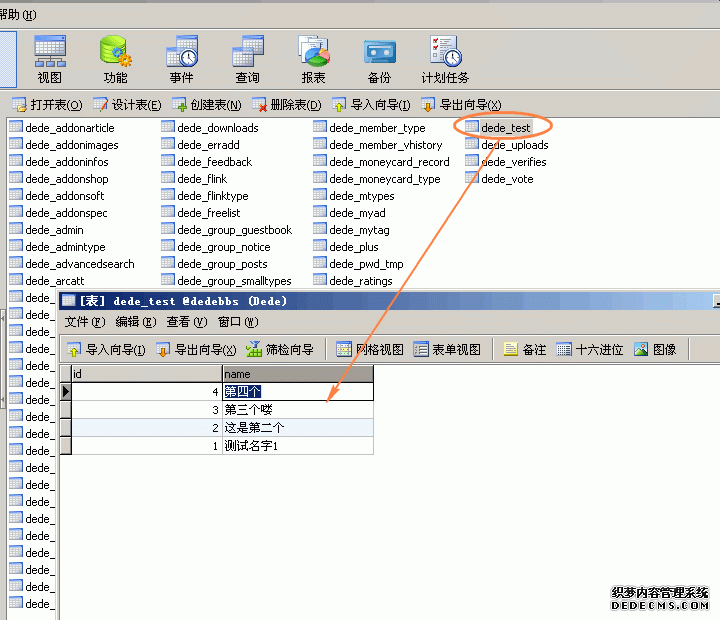Open the 报表 (Report) icon
Image resolution: width=720 pixels, height=620 pixels.
pyautogui.click(x=314, y=59)
